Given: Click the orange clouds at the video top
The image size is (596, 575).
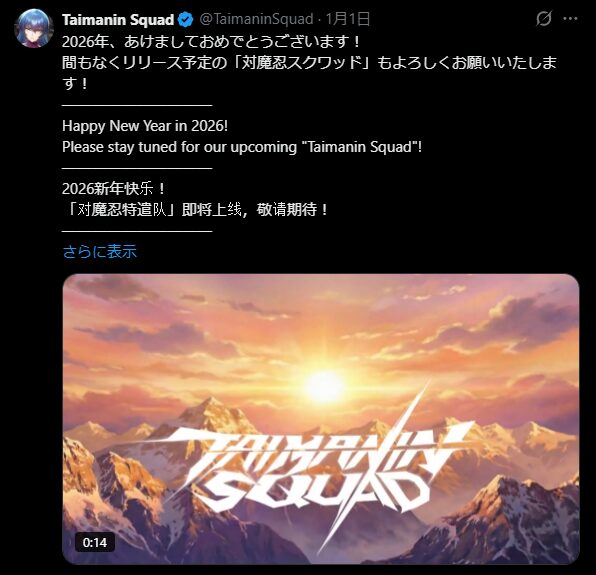Looking at the screenshot, I should (320, 304).
